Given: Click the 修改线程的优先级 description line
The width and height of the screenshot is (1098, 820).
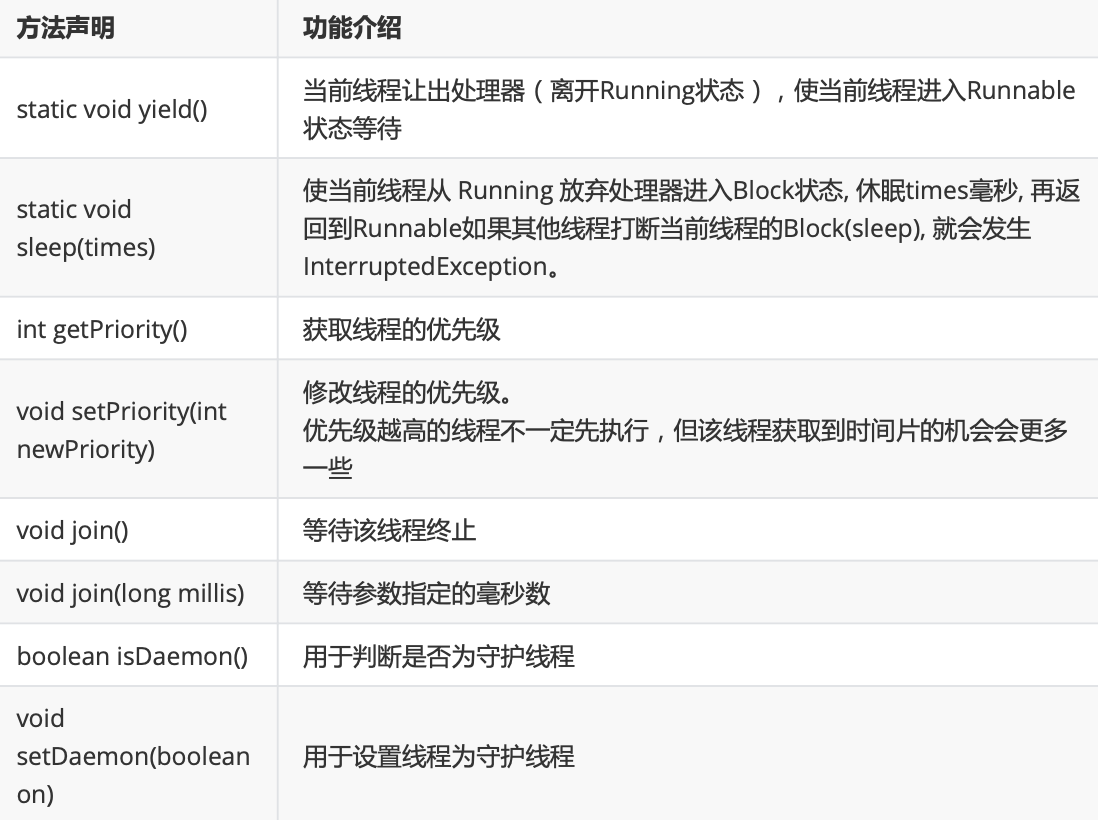Looking at the screenshot, I should tap(408, 393).
